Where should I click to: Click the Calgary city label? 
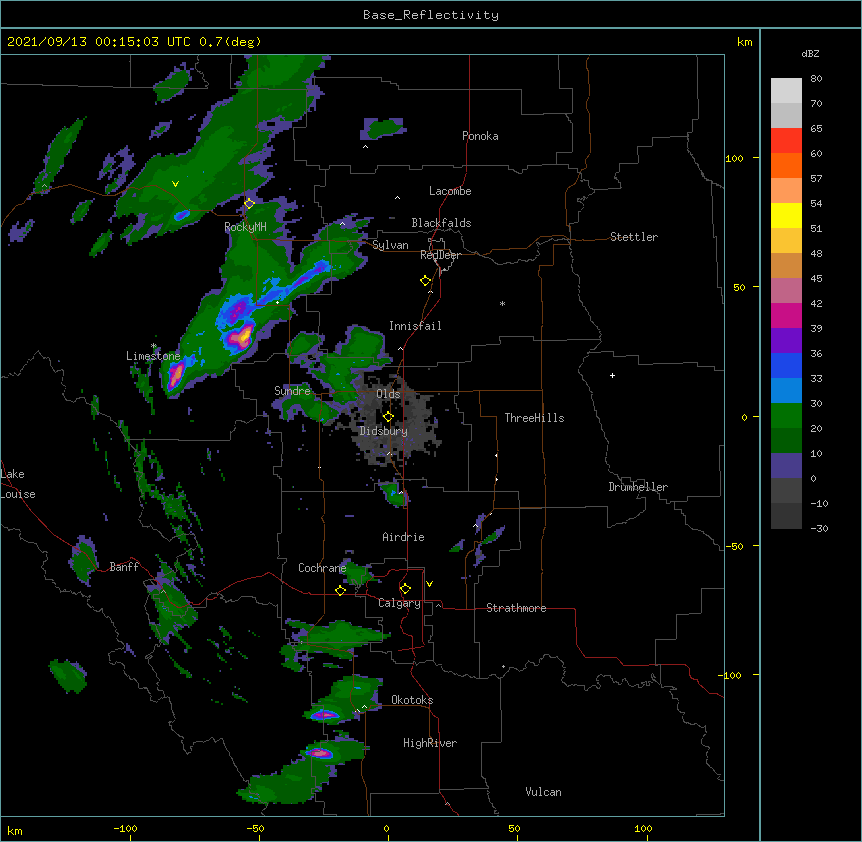pos(399,603)
